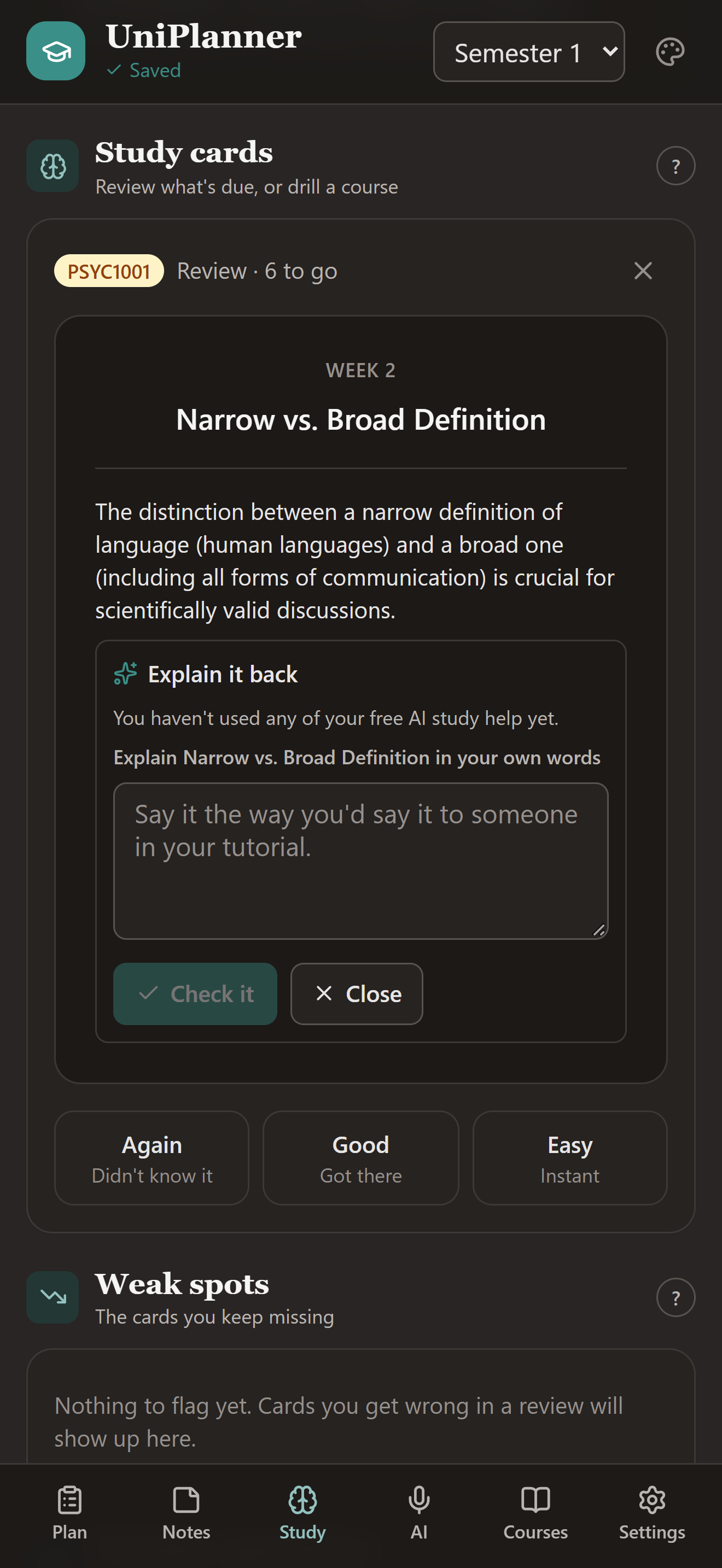Click the Study cards brain icon
Screen dimensions: 722x1568
(x=53, y=166)
